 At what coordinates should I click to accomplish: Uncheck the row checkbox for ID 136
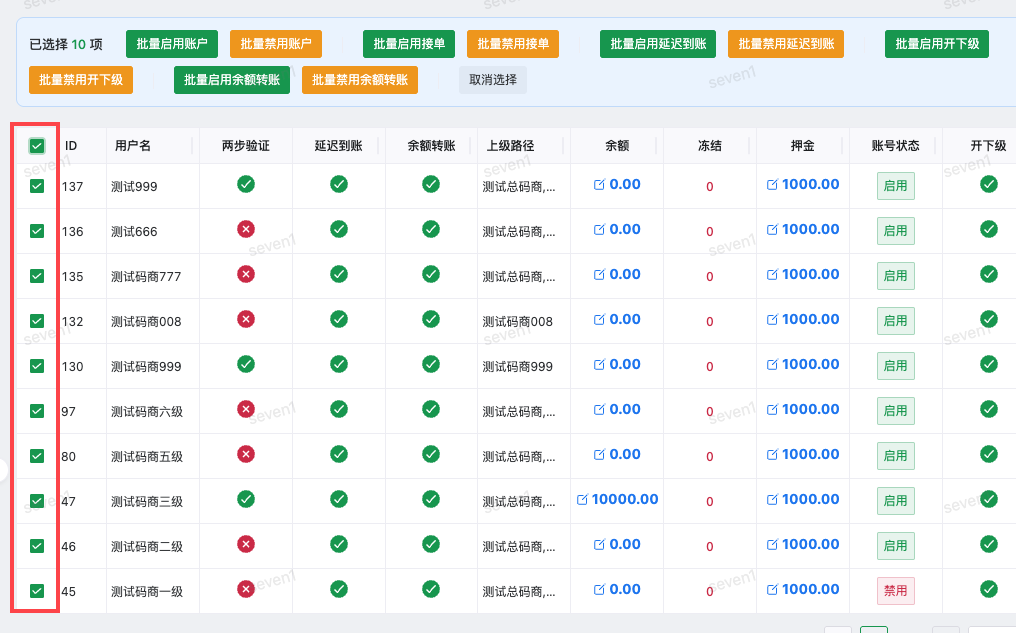point(37,231)
